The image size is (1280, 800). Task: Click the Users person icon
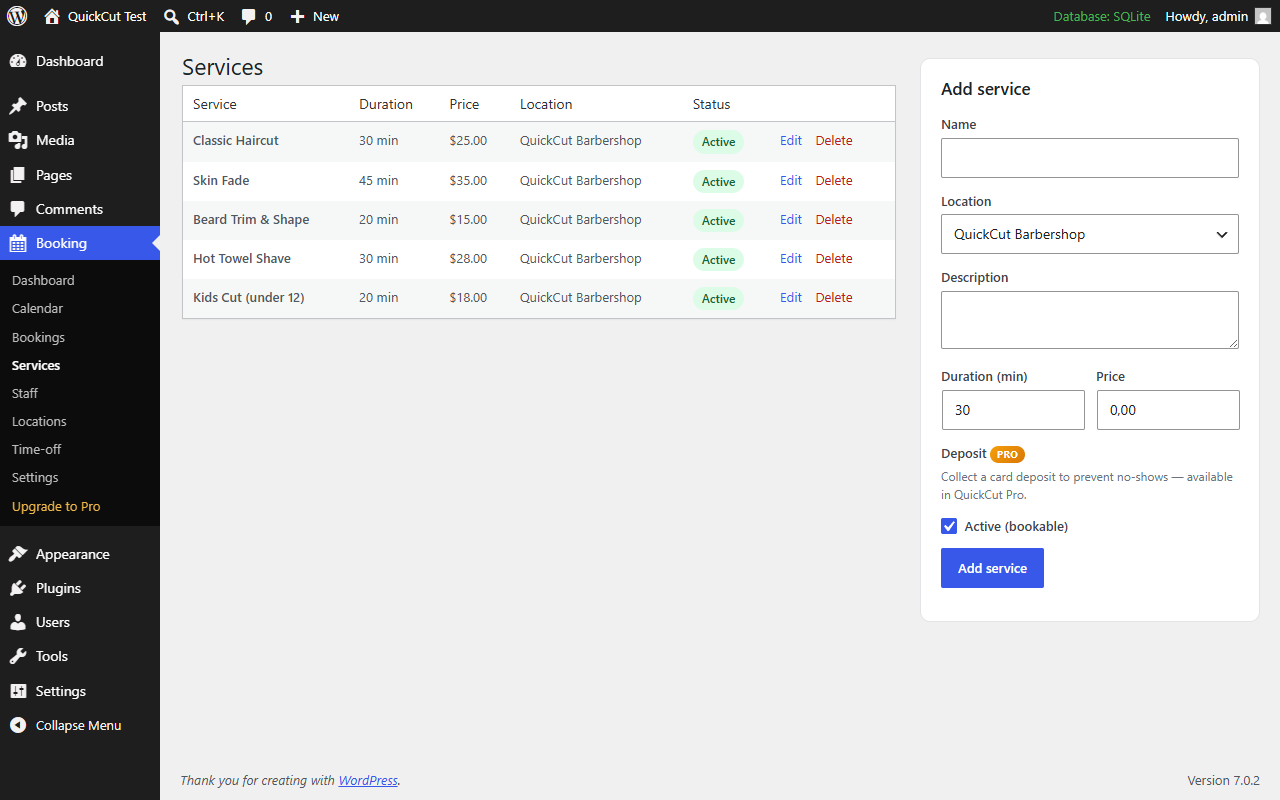18,622
